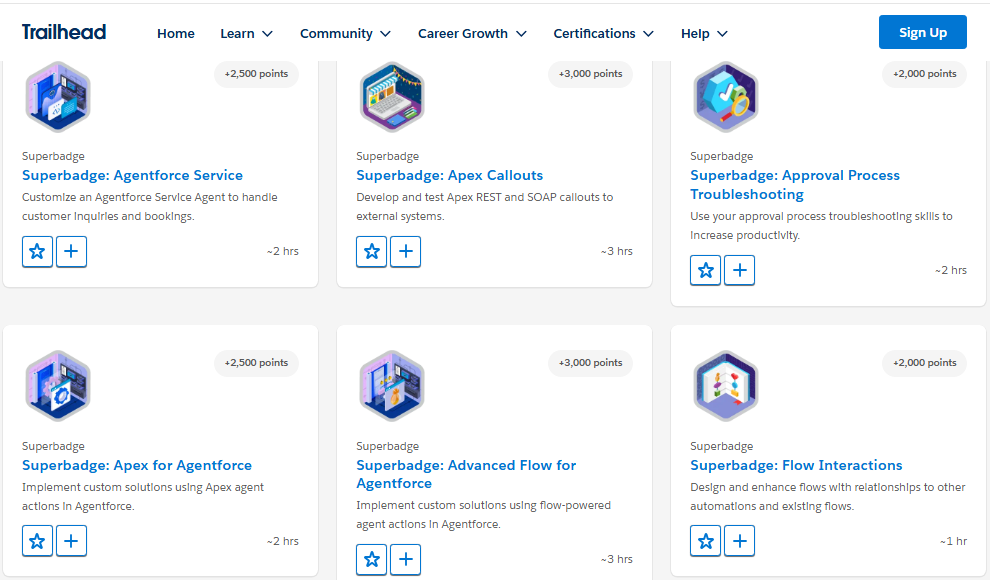Viewport: 990px width, 580px height.
Task: Go to the Trailhead logo homepage
Action: click(x=64, y=32)
